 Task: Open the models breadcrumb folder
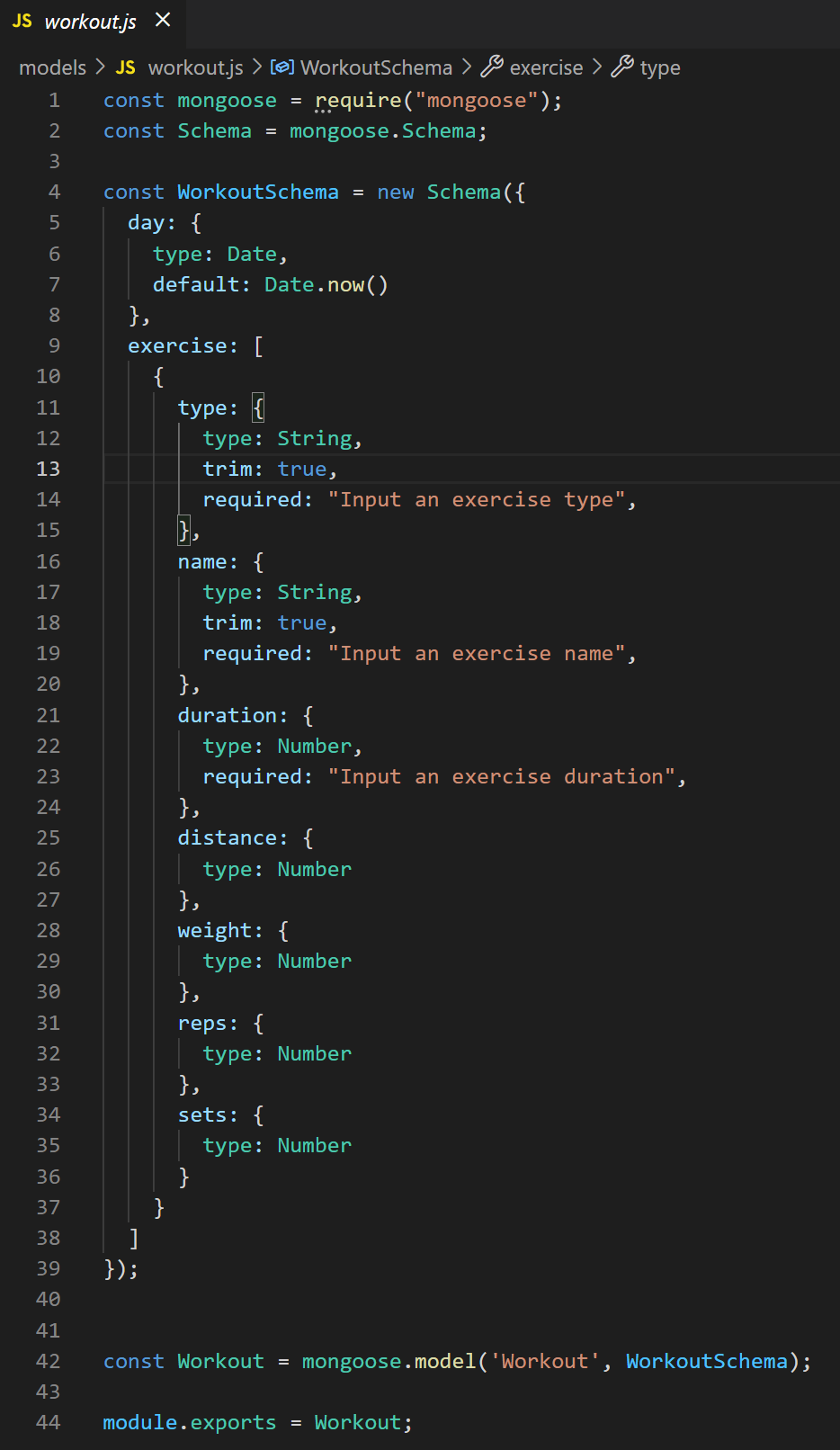[53, 67]
